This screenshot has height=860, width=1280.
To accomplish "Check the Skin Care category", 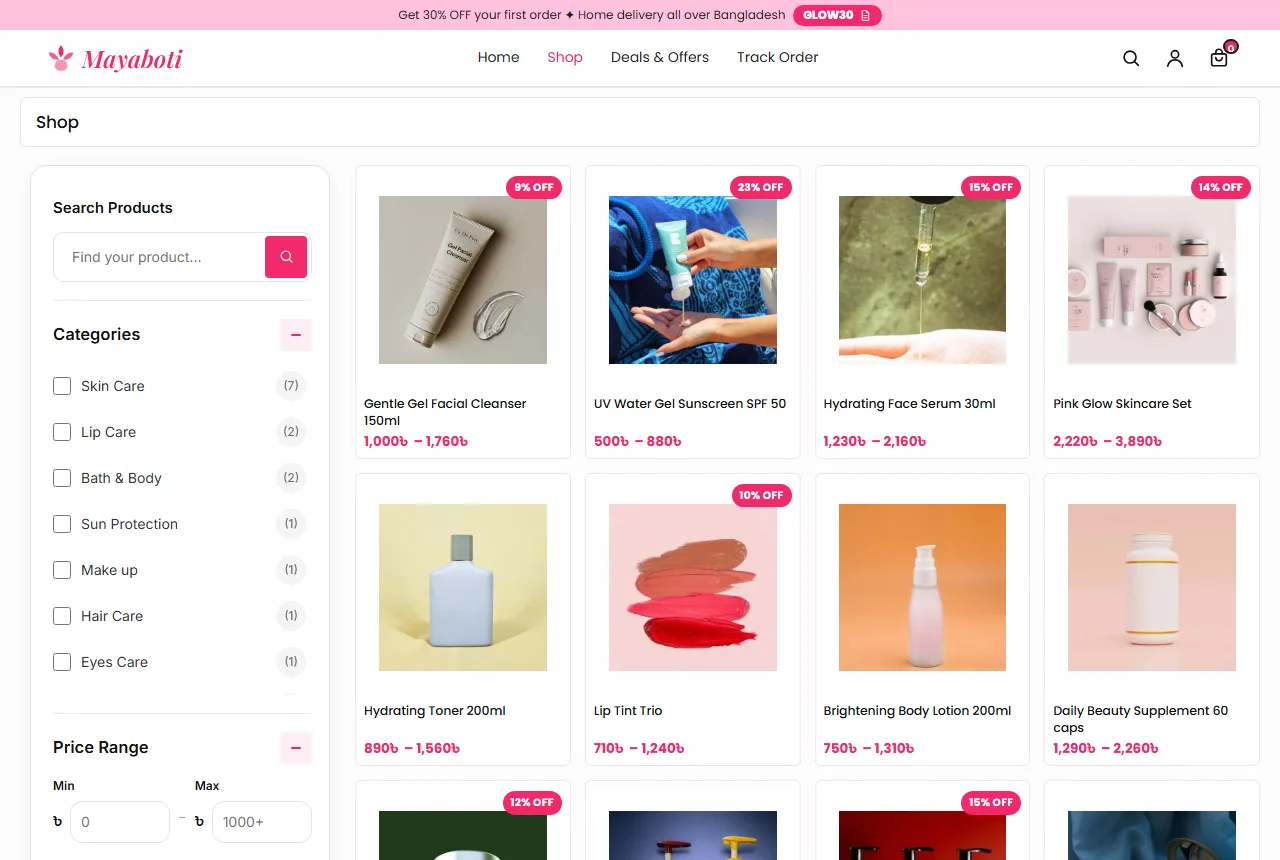I will (62, 386).
